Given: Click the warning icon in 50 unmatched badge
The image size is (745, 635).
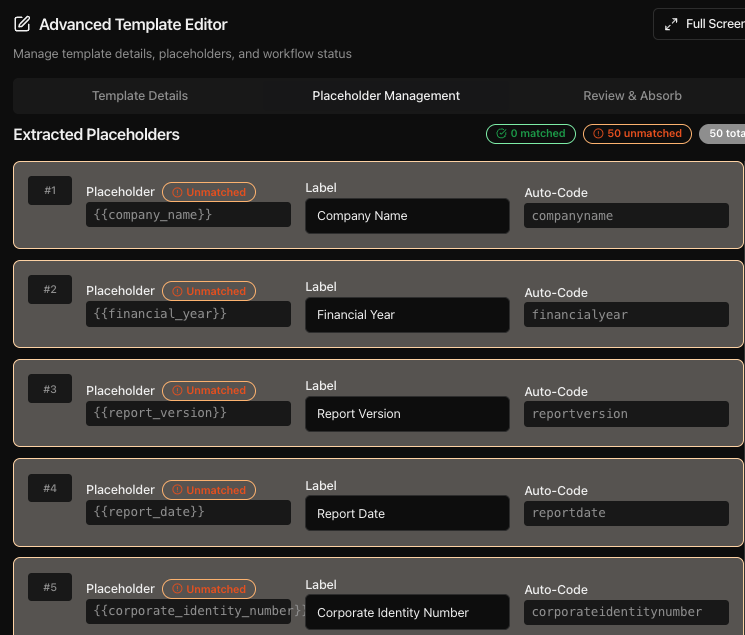Looking at the screenshot, I should coord(598,133).
